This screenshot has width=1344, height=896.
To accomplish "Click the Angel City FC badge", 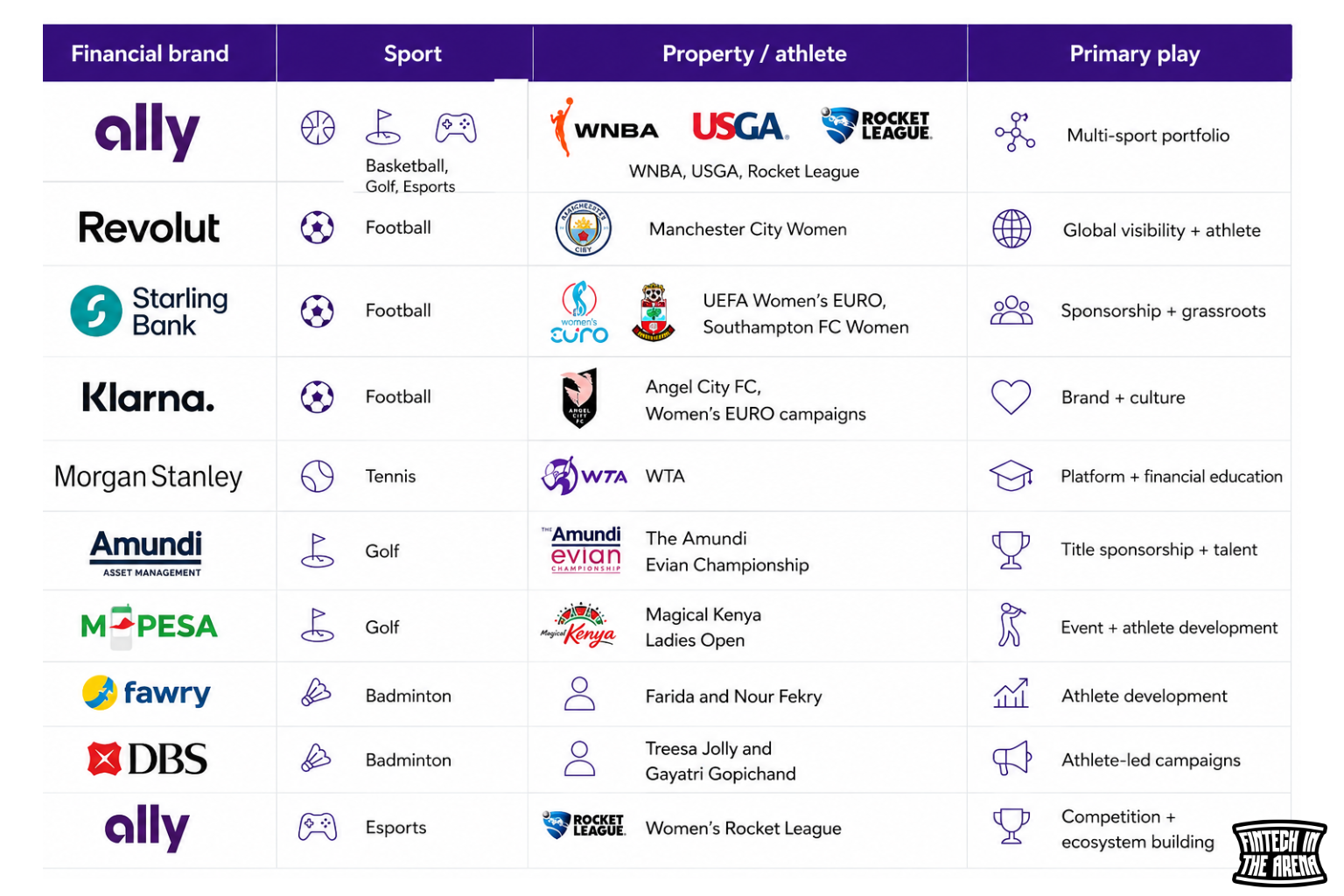I will 579,397.
